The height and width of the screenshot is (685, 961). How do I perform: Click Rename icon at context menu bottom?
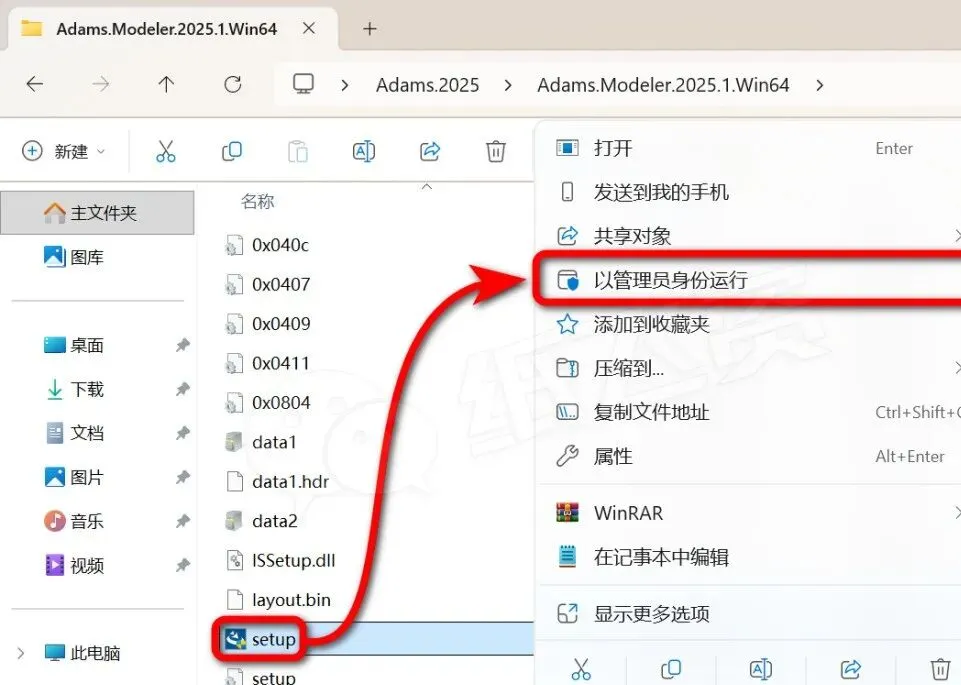click(761, 669)
